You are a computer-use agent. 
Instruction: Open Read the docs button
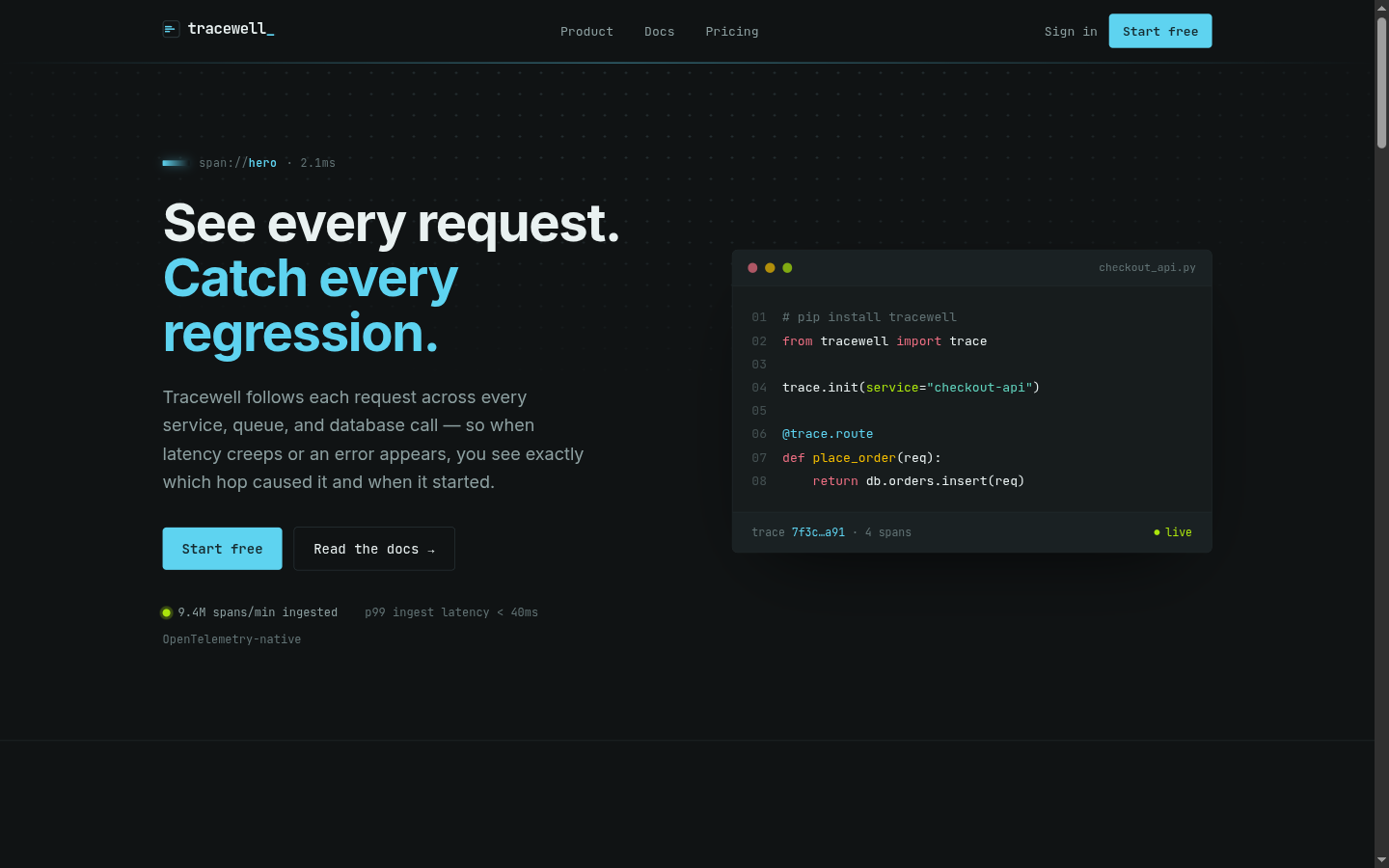374,549
